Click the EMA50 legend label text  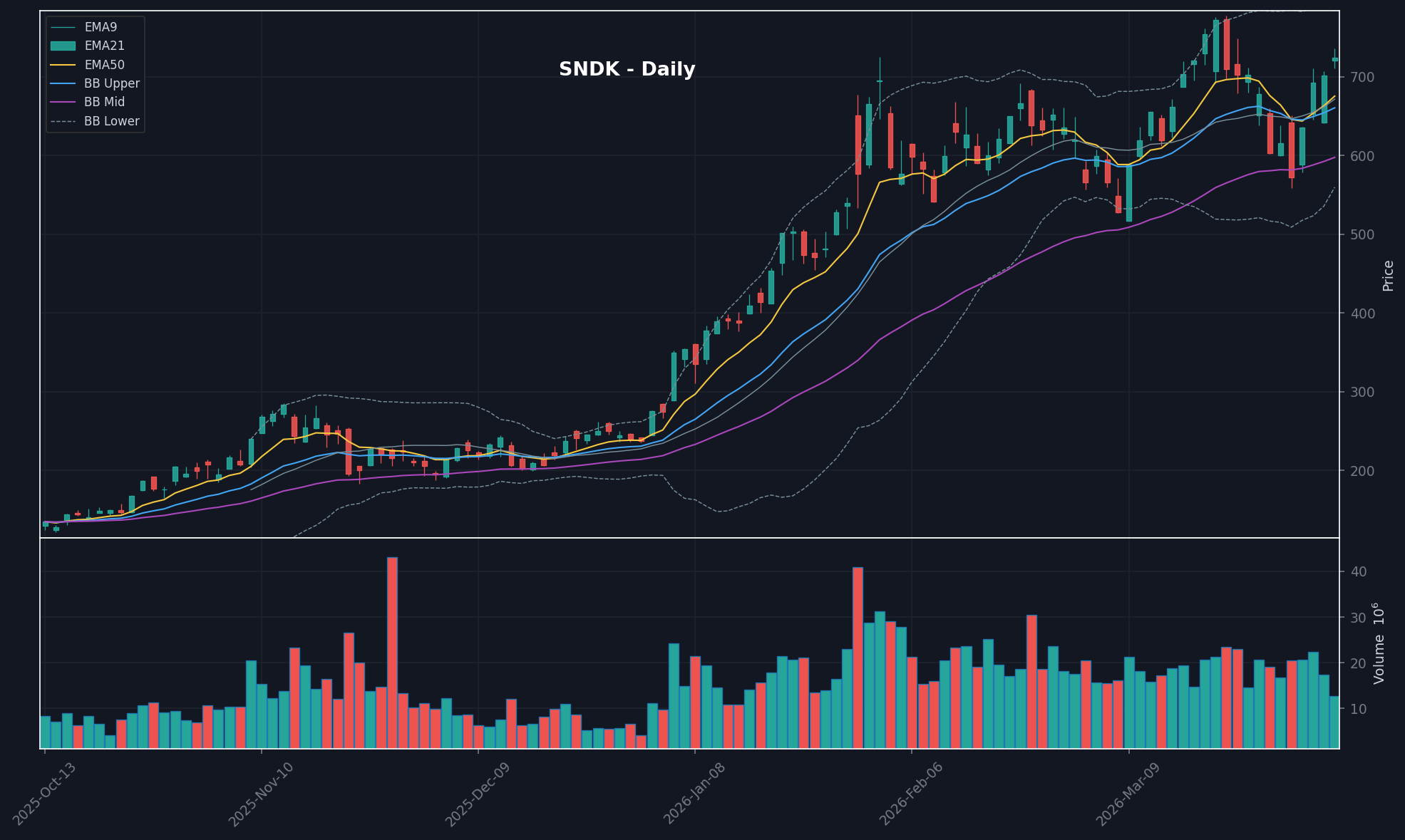[x=103, y=64]
